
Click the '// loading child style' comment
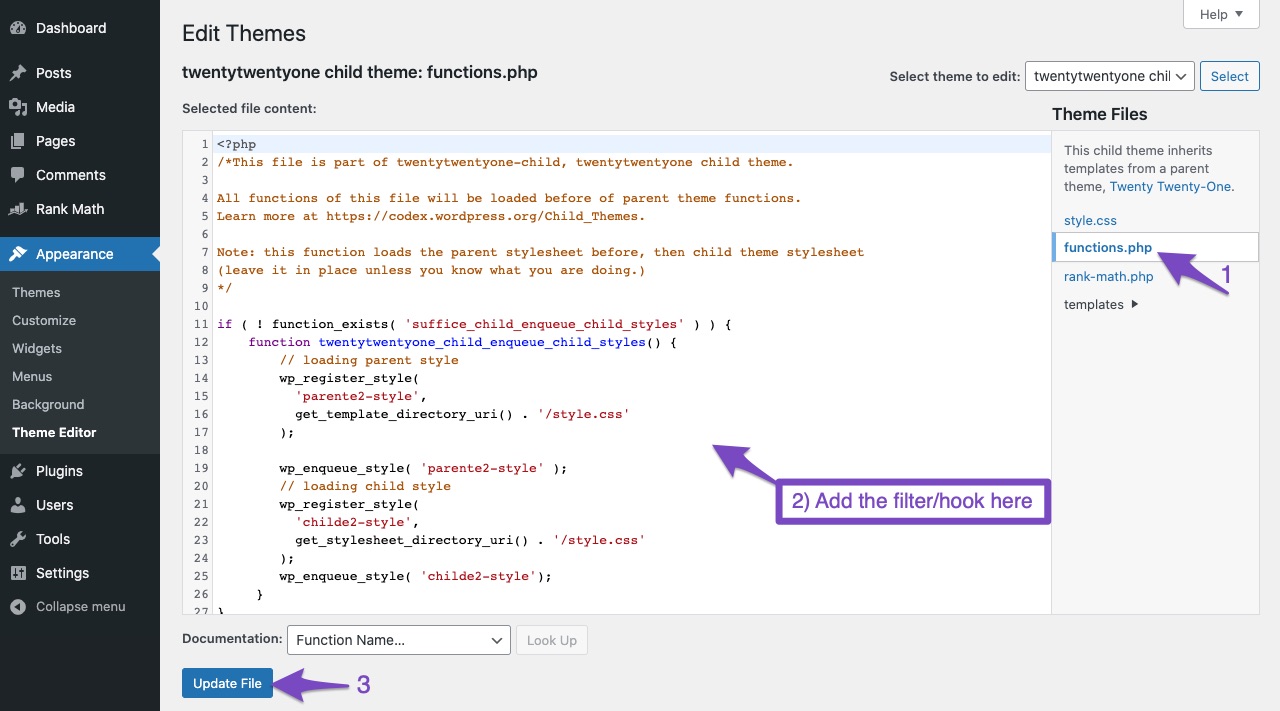coord(365,486)
